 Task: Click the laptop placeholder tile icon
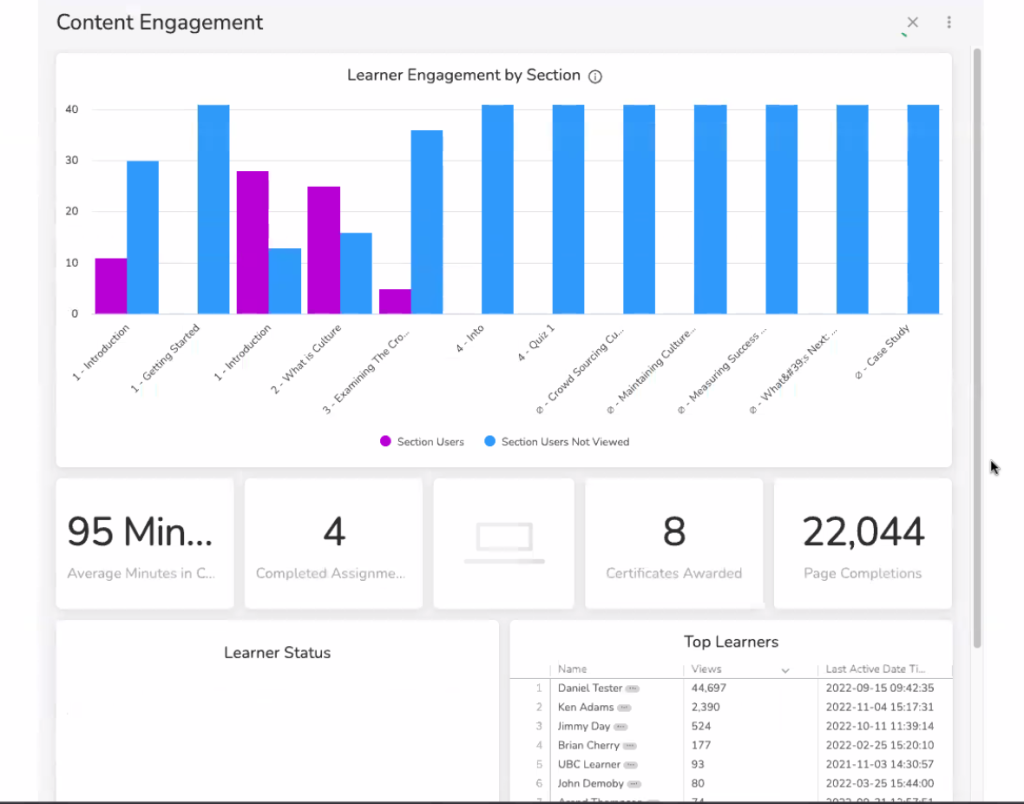pos(504,543)
